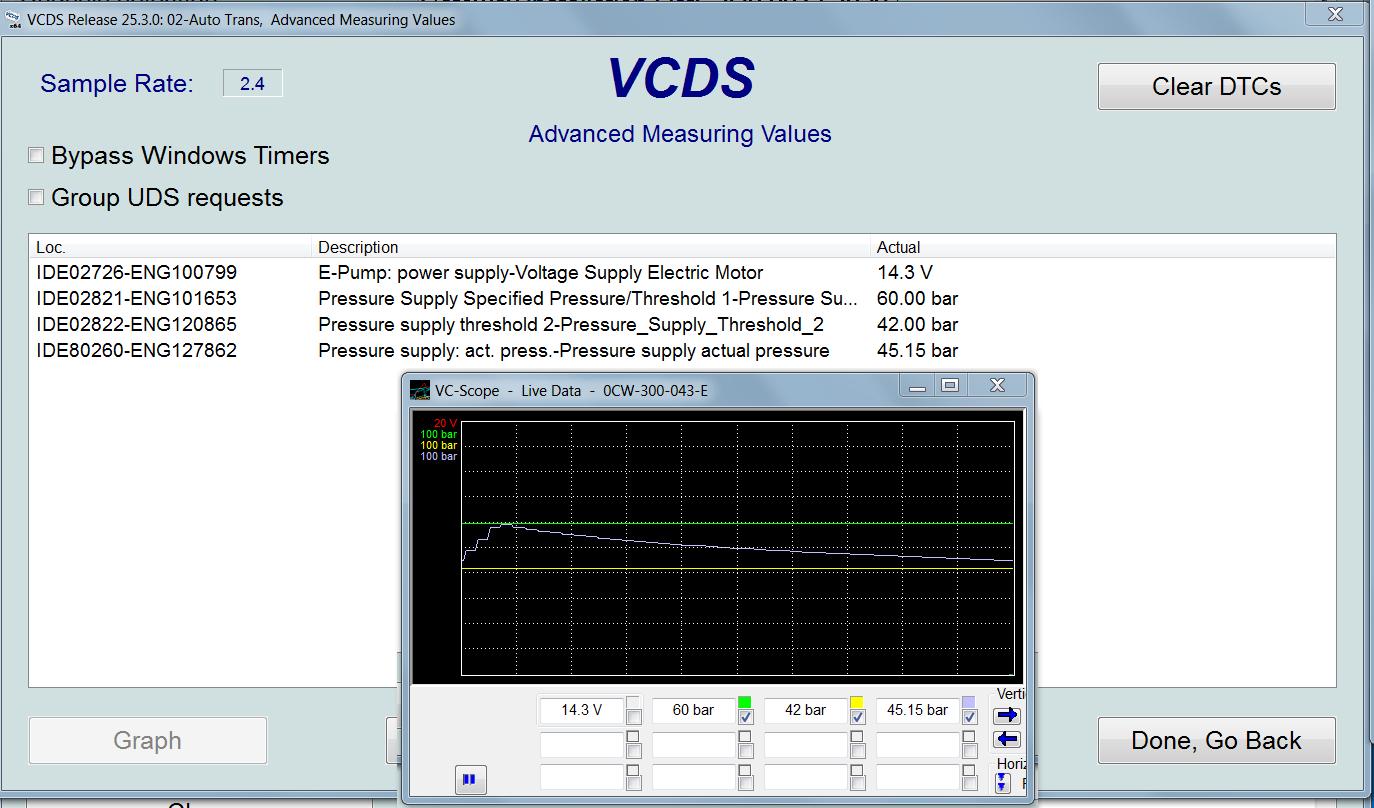Click the 60.00 bar actual value cell
The width and height of the screenshot is (1374, 808).
917,298
